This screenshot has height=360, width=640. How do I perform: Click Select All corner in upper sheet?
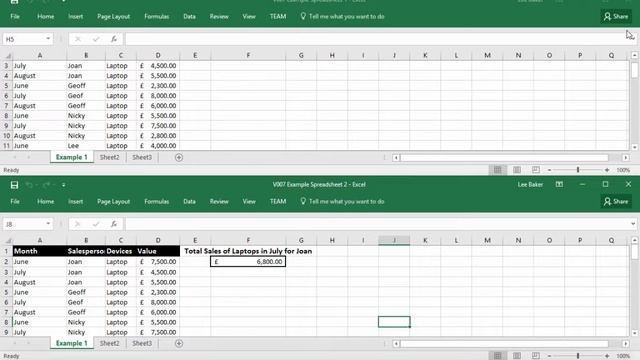(x=8, y=56)
